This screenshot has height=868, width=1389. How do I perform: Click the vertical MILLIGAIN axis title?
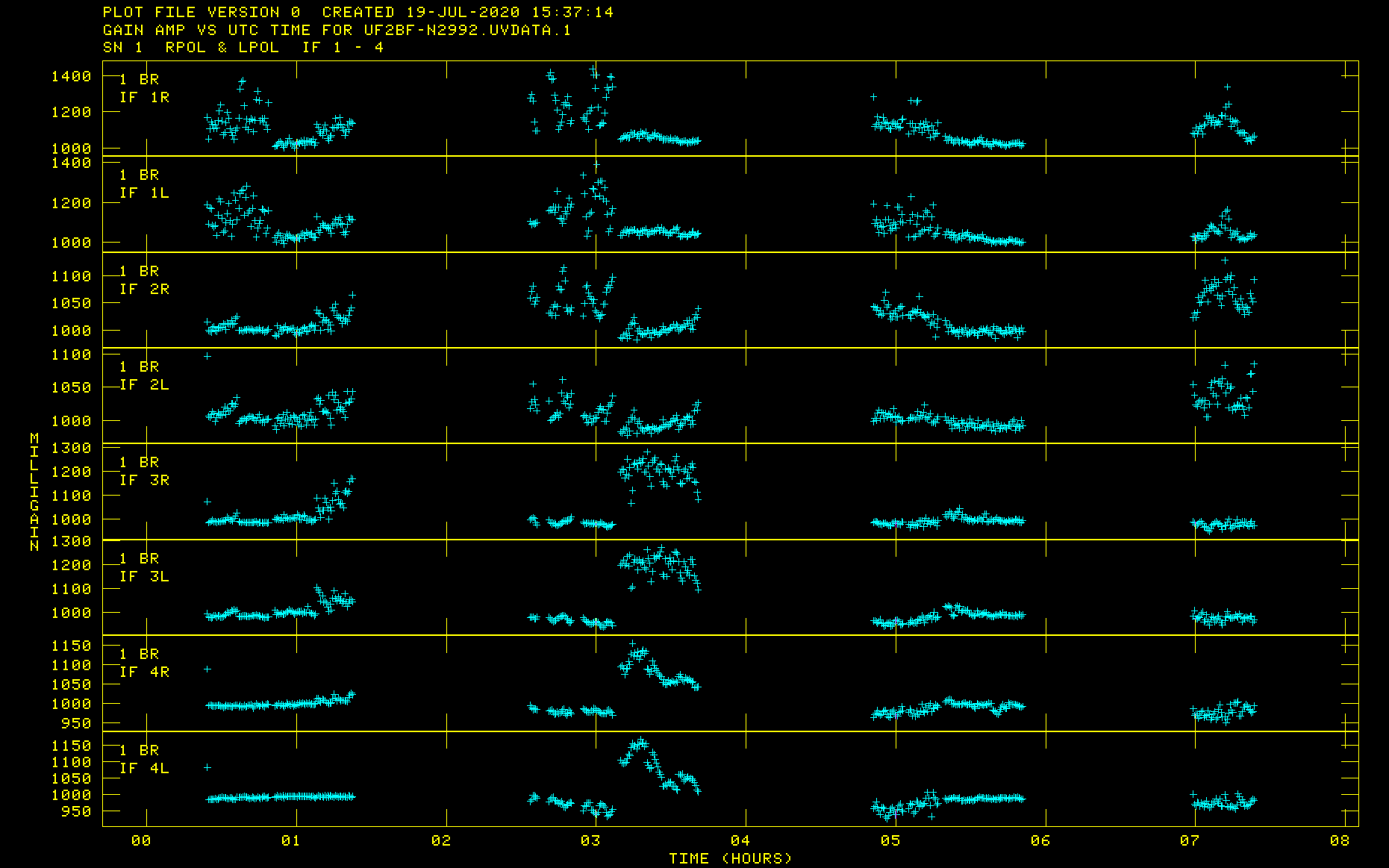pos(34,492)
